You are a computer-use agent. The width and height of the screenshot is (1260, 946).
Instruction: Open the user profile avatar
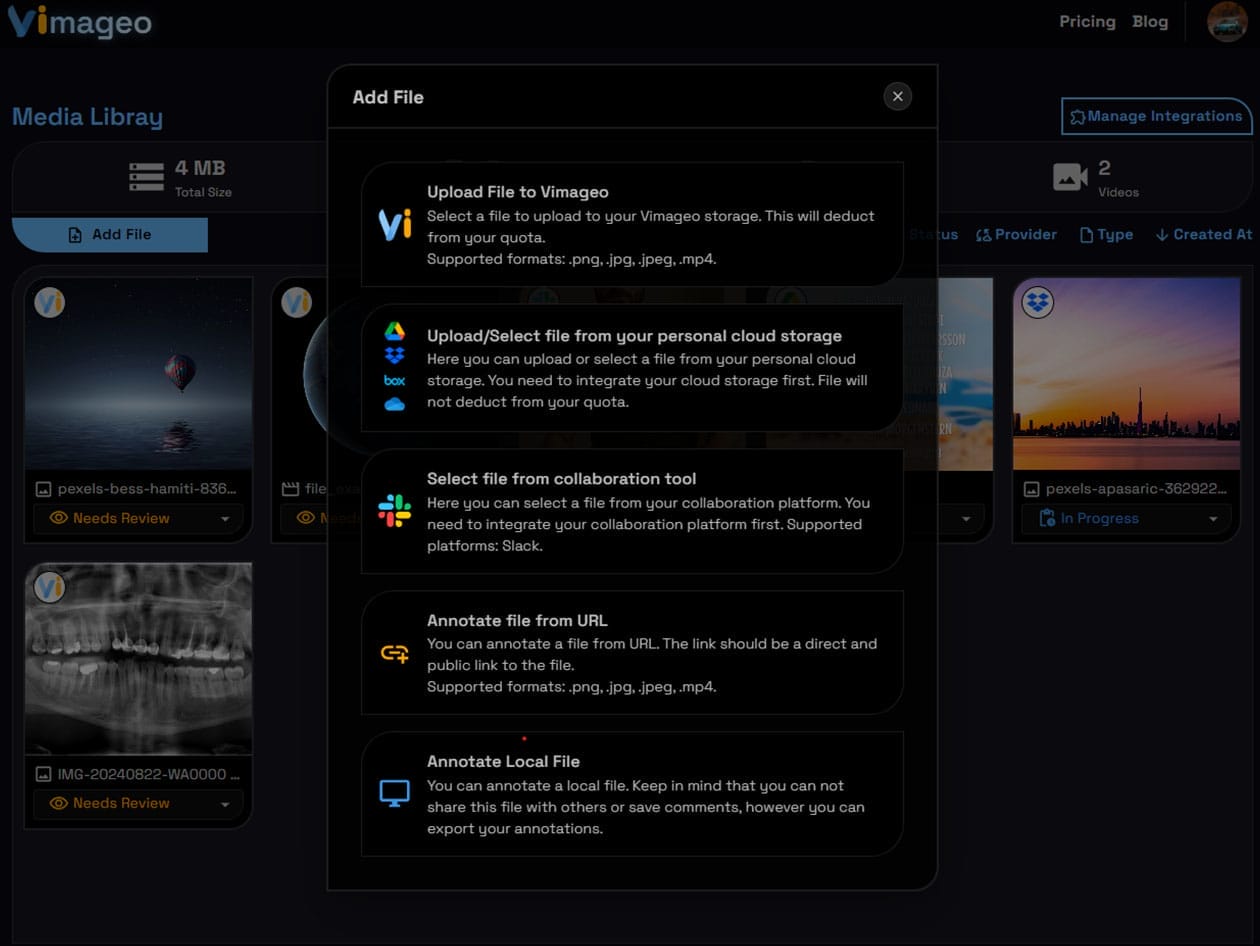(1226, 22)
